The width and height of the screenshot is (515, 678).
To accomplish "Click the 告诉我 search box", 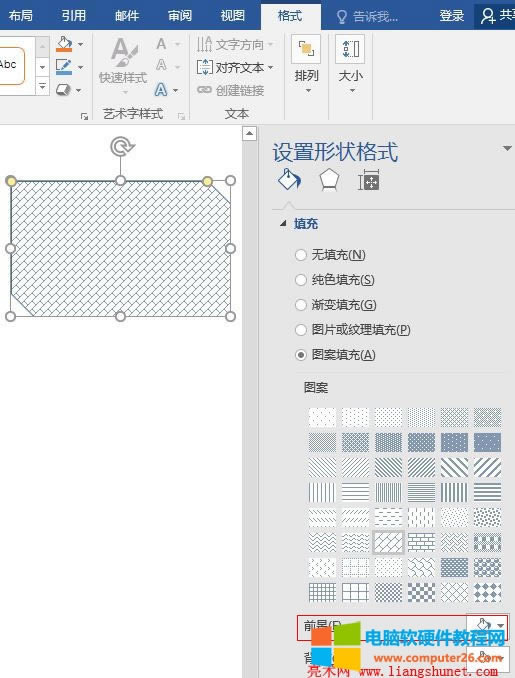I will (x=368, y=16).
